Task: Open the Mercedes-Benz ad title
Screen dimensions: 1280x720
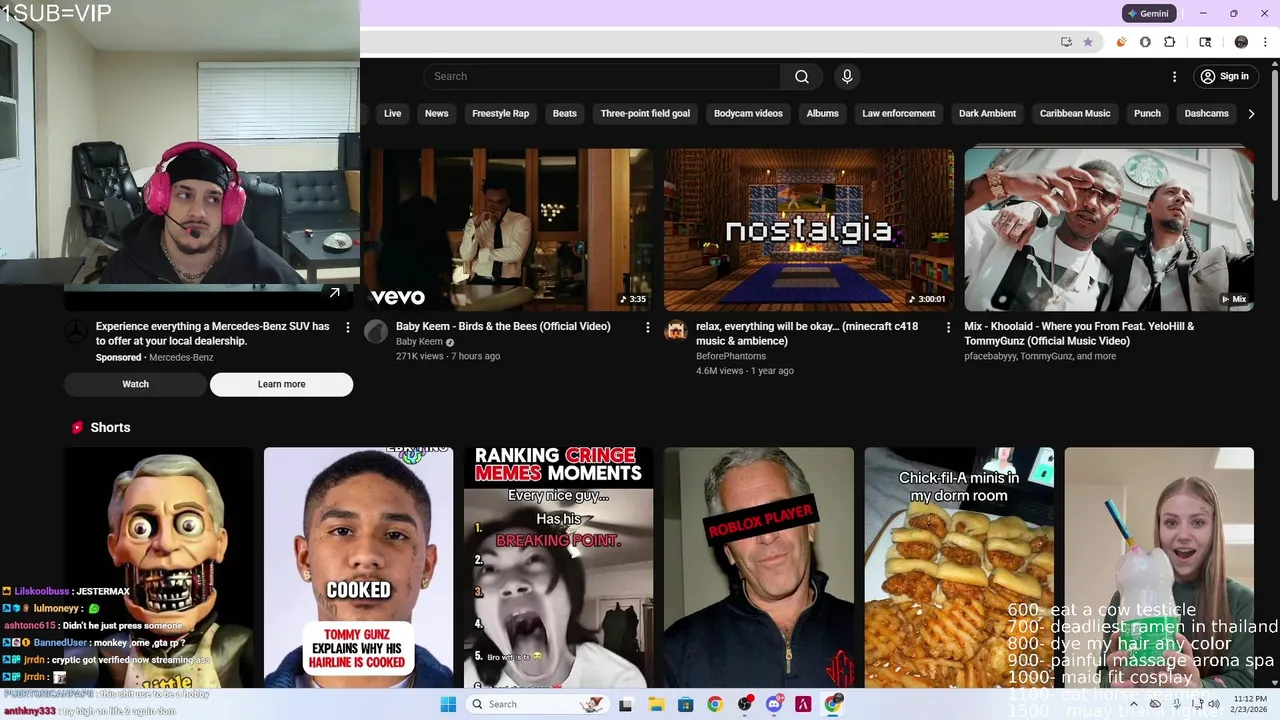Action: point(212,333)
